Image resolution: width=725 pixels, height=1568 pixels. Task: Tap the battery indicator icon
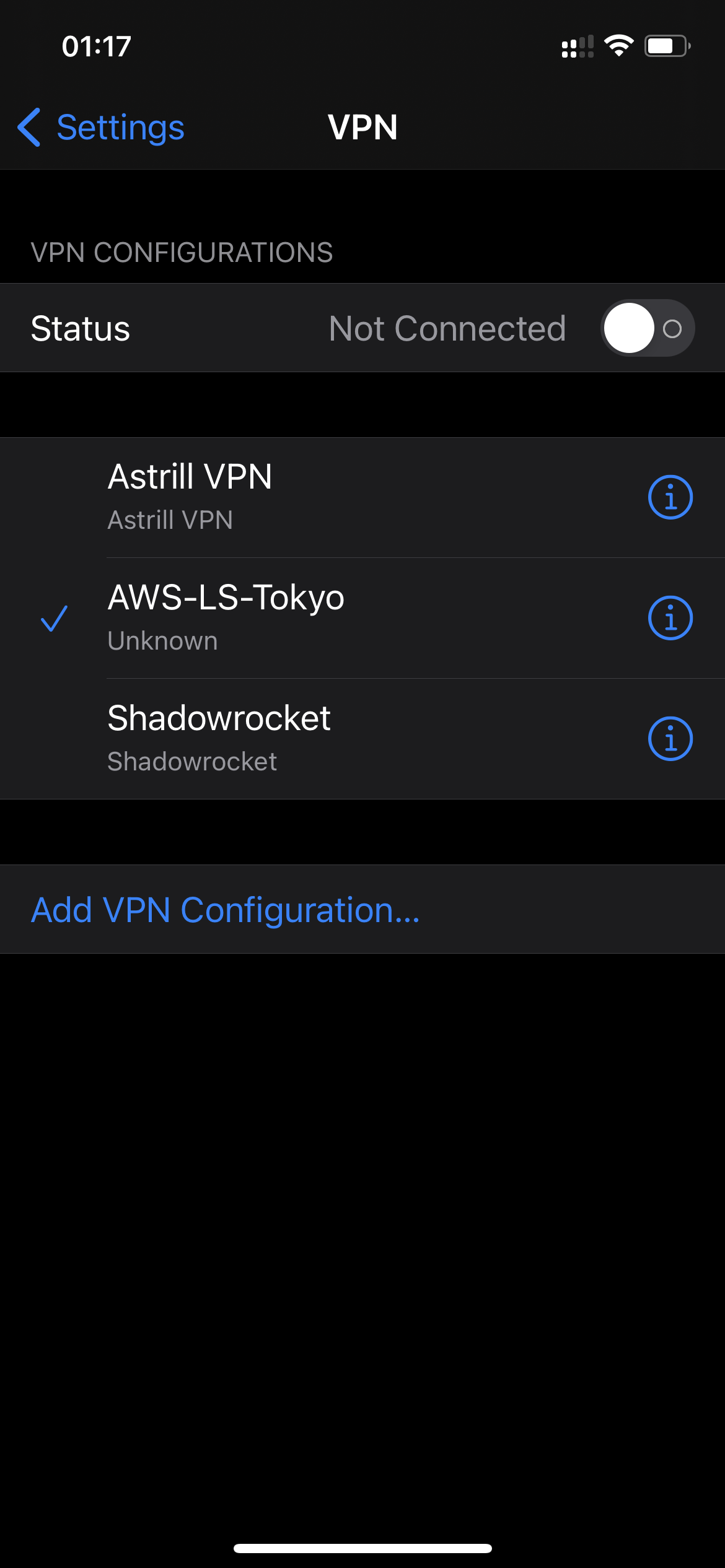tap(667, 46)
